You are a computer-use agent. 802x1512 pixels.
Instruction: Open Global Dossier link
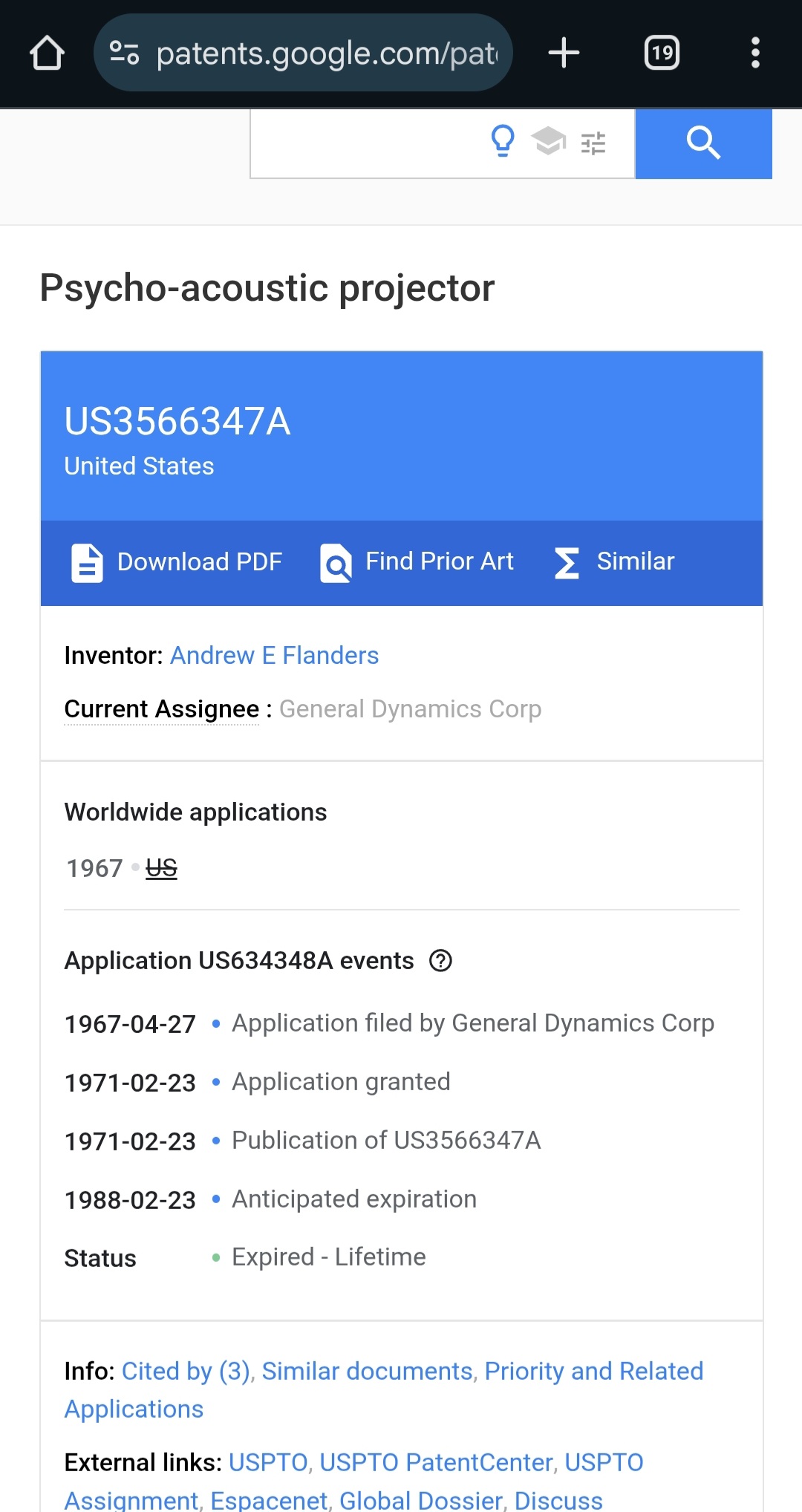click(x=421, y=1501)
